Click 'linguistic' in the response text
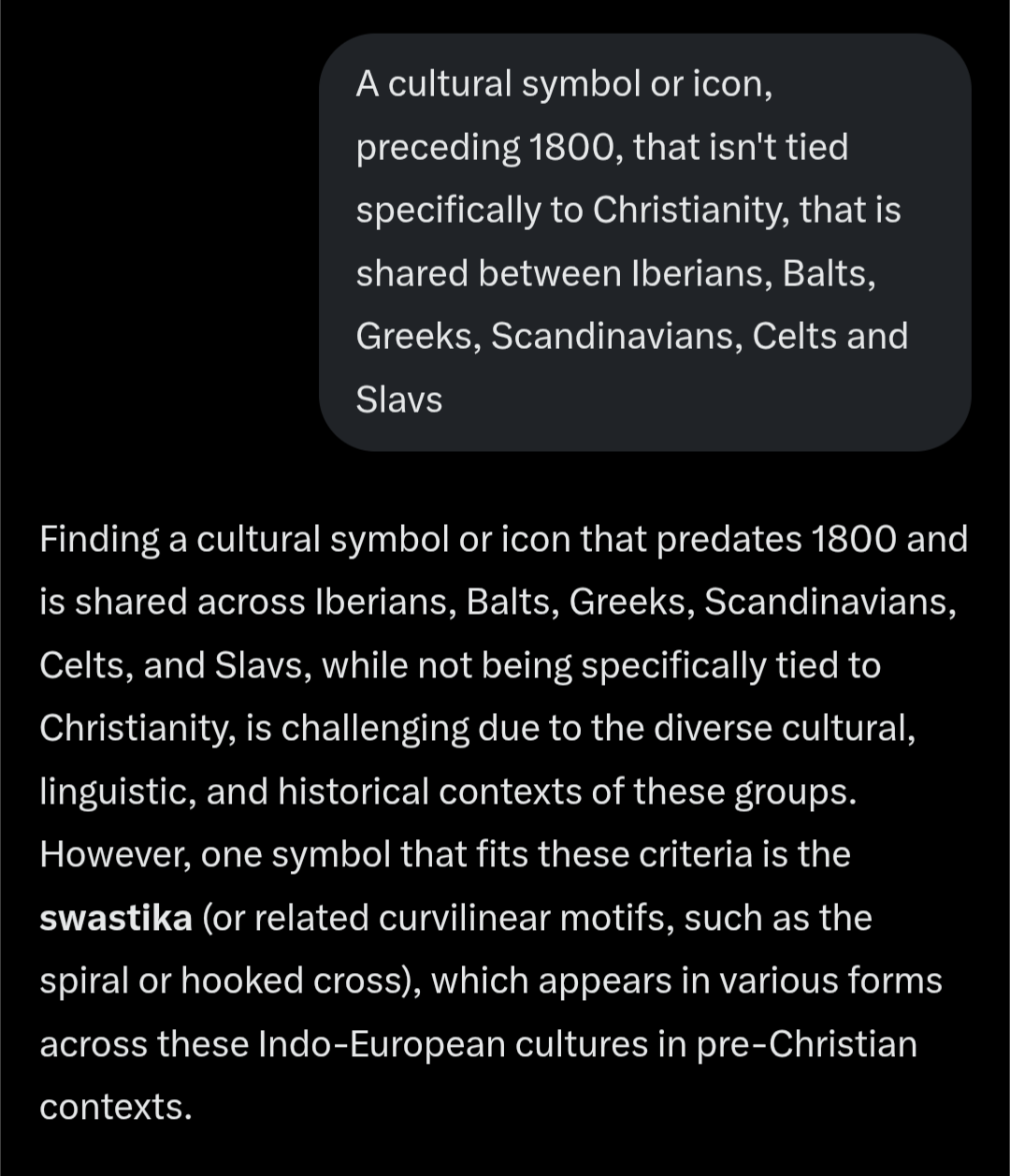The width and height of the screenshot is (1010, 1176). pos(116,792)
